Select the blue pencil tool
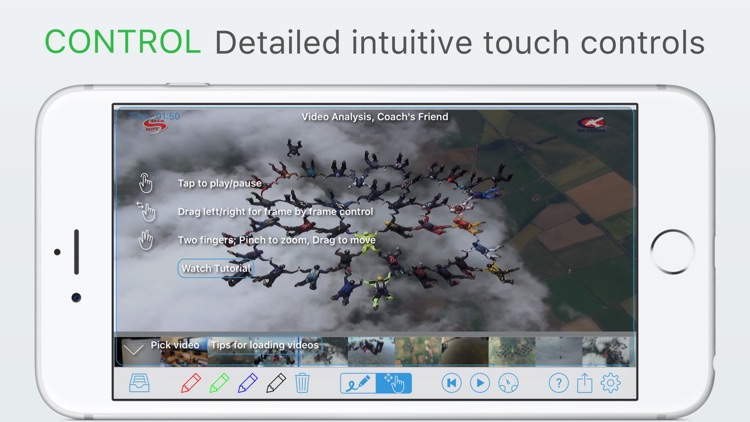This screenshot has height=422, width=750. pyautogui.click(x=247, y=383)
